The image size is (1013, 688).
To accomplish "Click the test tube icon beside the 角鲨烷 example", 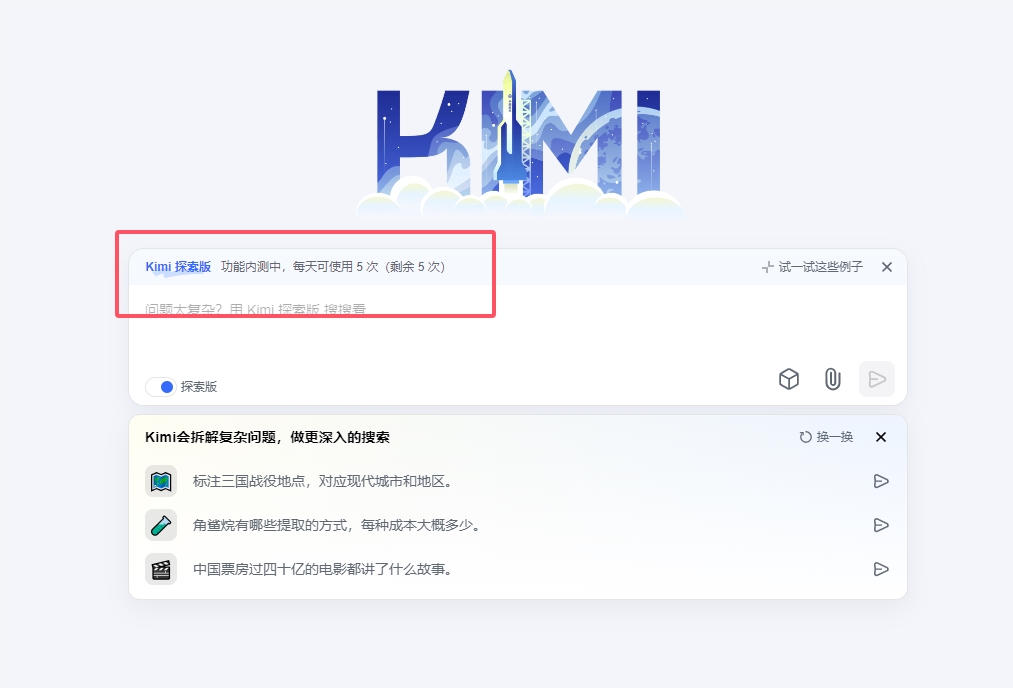I will (161, 525).
